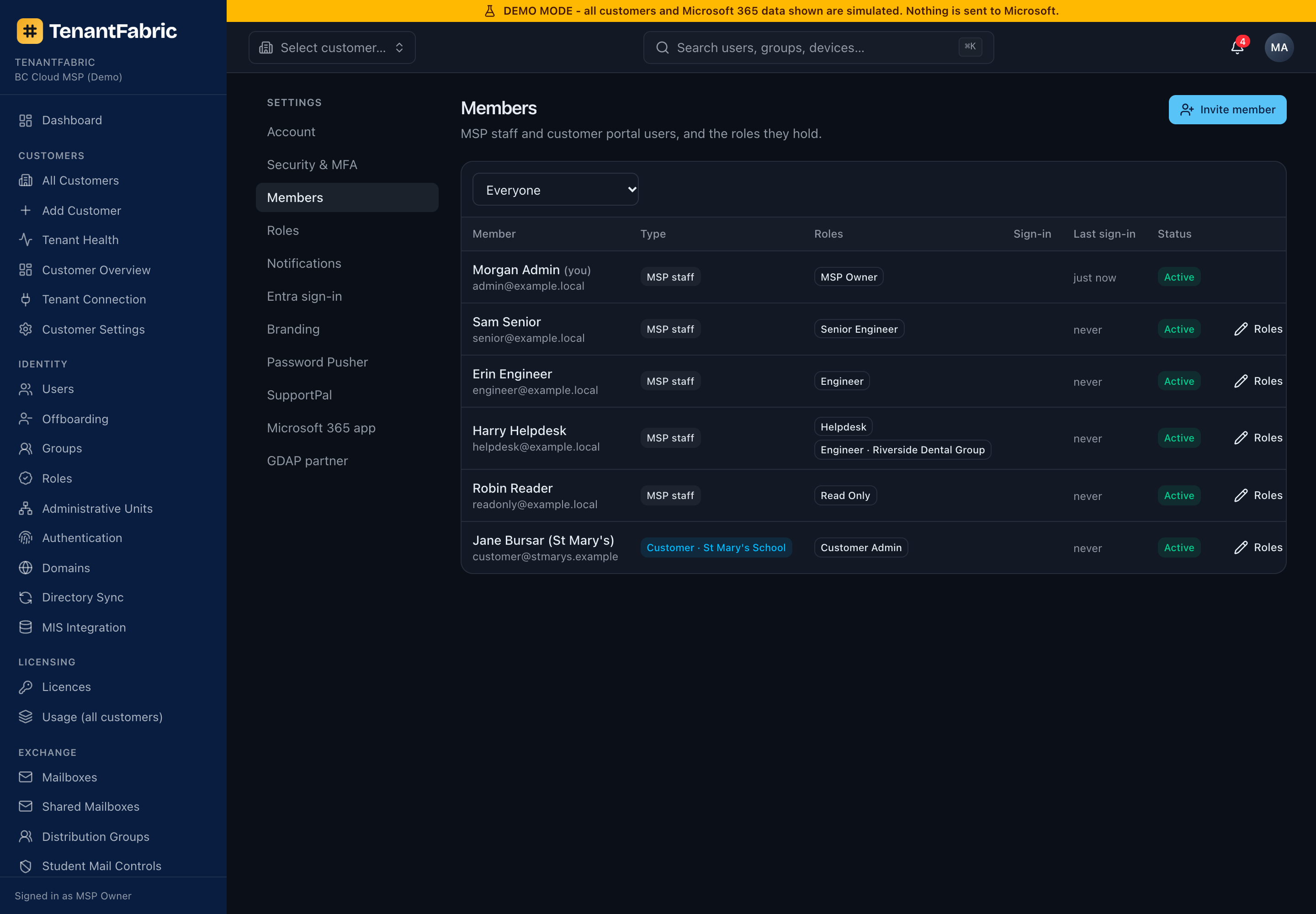Click the Tenant Connection plug icon
Screen dimensions: 1316x914
[x=26, y=299]
